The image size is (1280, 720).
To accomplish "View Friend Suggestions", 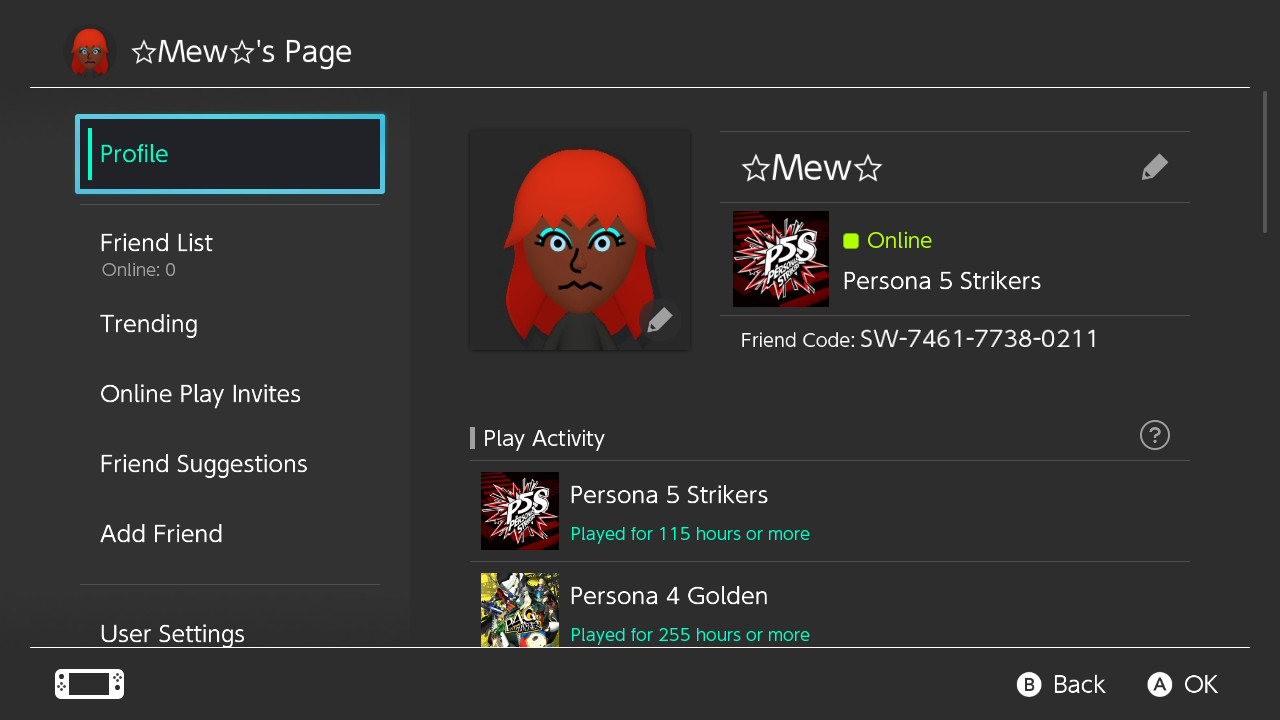I will pyautogui.click(x=230, y=464).
